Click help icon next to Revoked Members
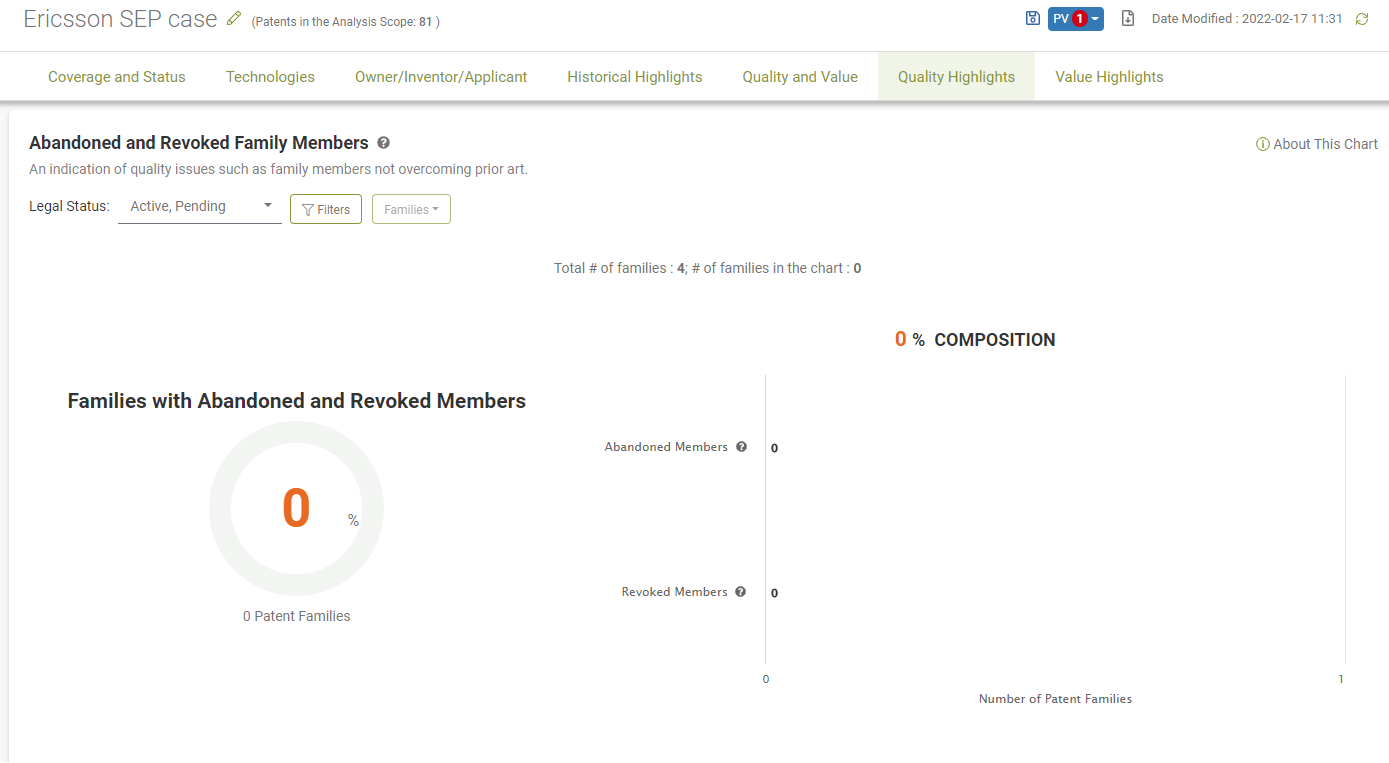1389x763 pixels. [x=740, y=592]
